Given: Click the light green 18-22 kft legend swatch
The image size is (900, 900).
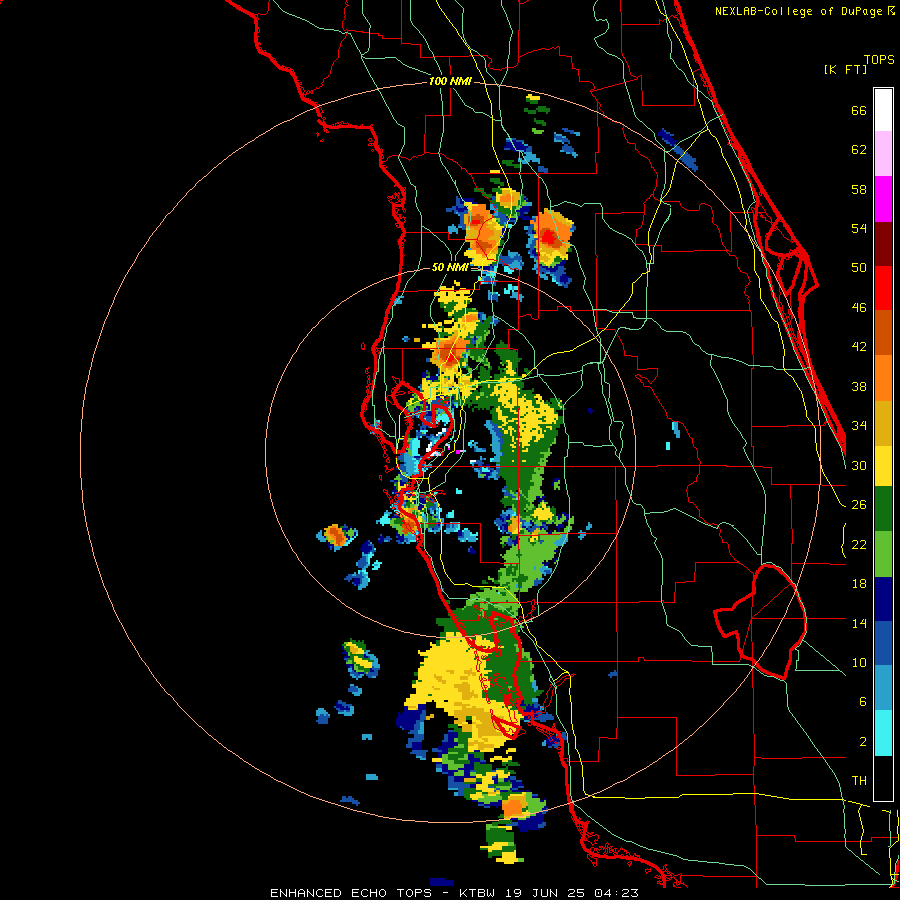Looking at the screenshot, I should pos(883,553).
